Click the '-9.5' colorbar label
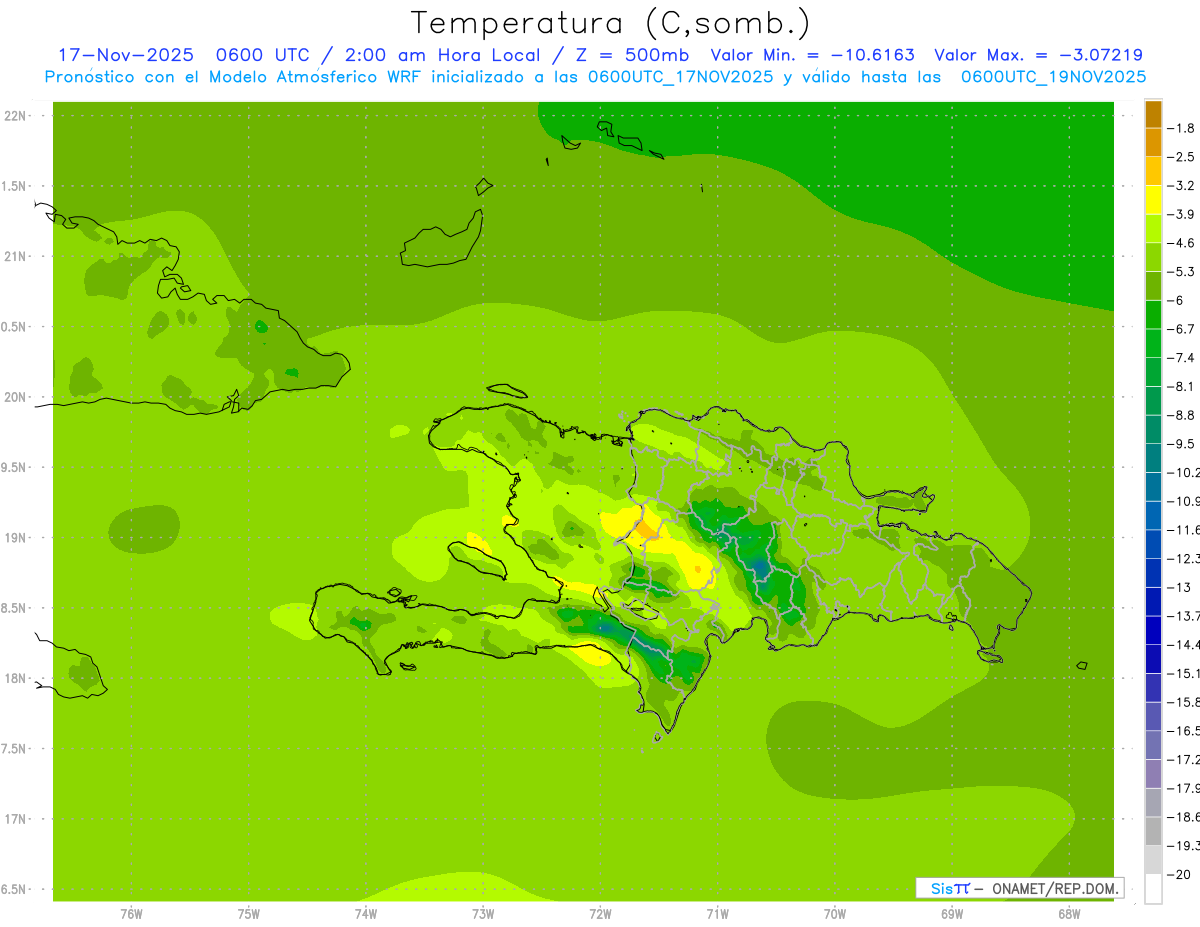This screenshot has width=1200, height=927. click(x=1181, y=443)
